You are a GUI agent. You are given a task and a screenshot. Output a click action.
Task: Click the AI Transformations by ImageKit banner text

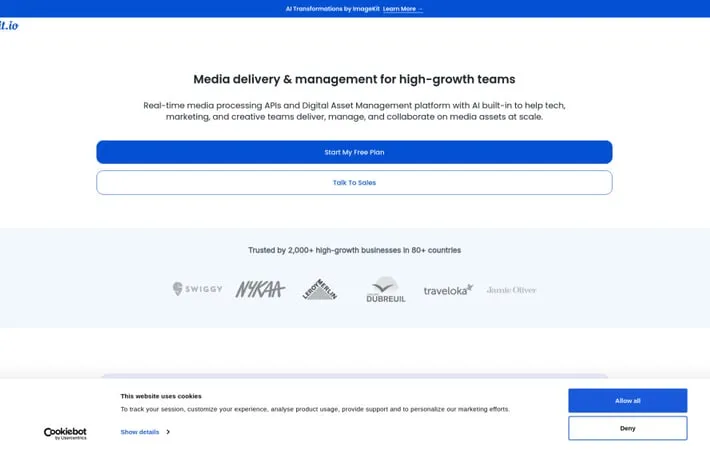pyautogui.click(x=332, y=9)
